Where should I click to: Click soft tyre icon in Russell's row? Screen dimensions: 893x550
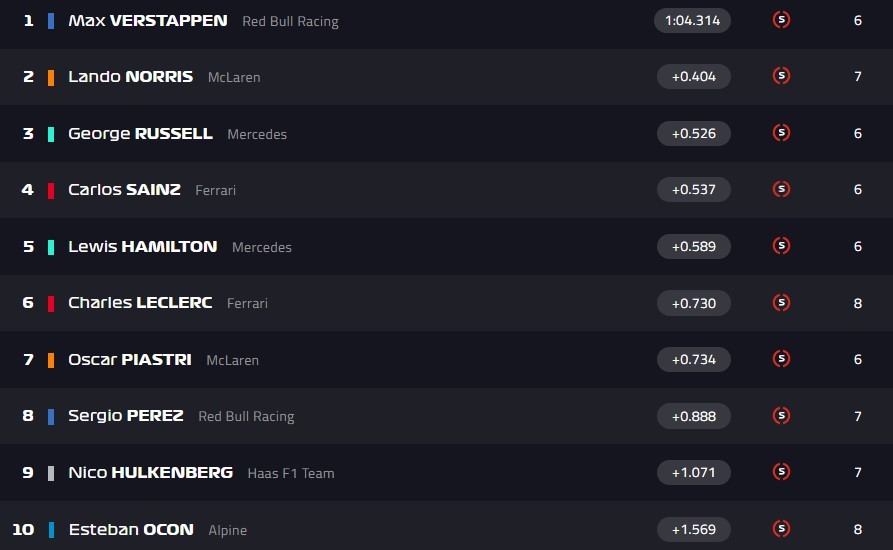tap(782, 133)
